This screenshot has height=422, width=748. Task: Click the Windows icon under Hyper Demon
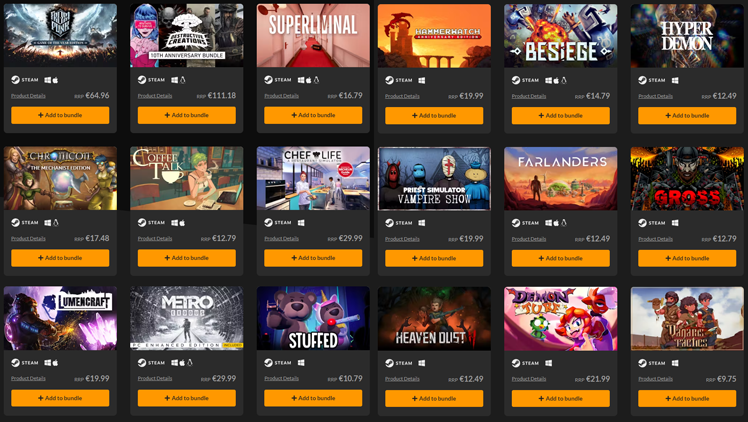tap(675, 81)
